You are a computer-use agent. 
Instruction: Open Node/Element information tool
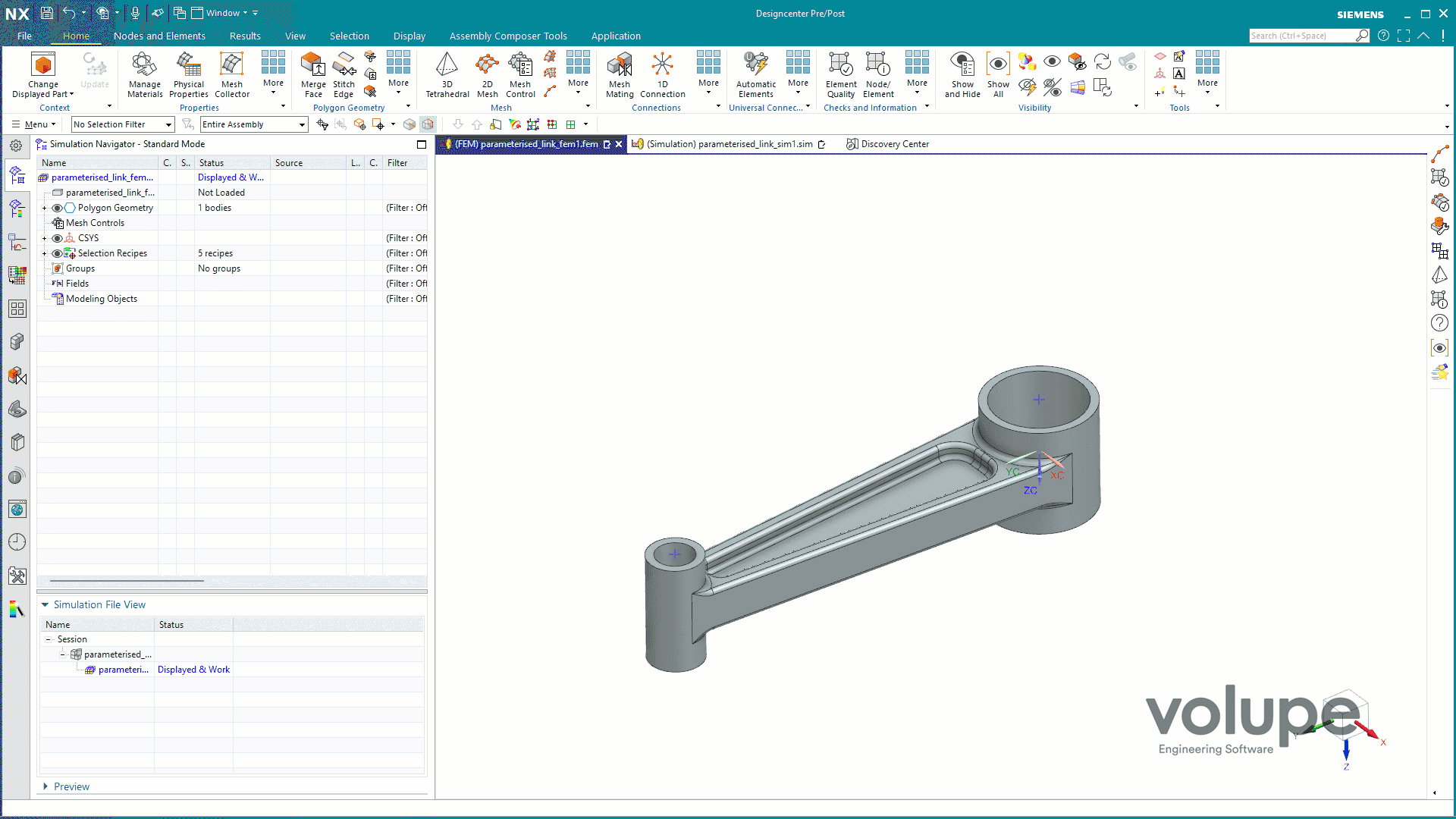coord(878,74)
